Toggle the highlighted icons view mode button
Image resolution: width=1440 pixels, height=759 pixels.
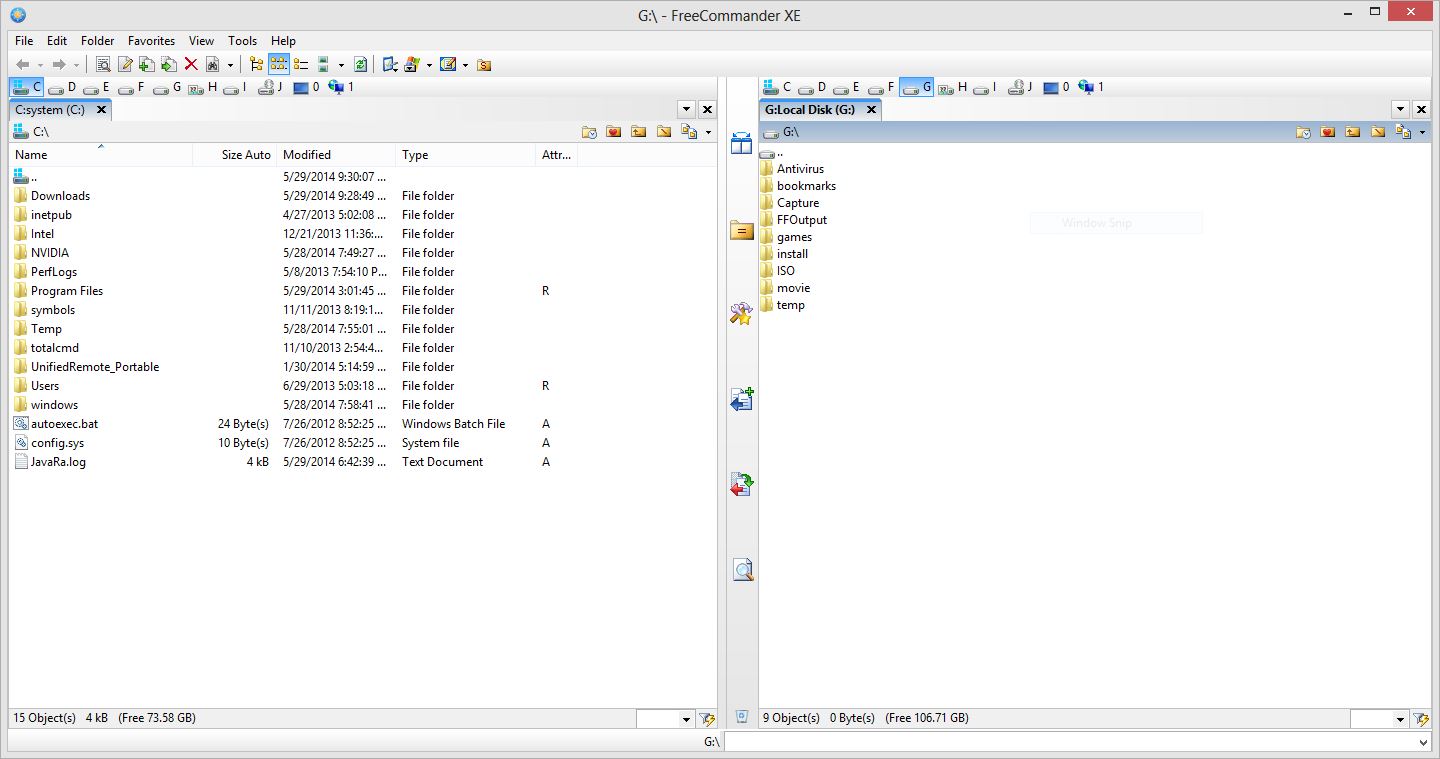point(279,65)
